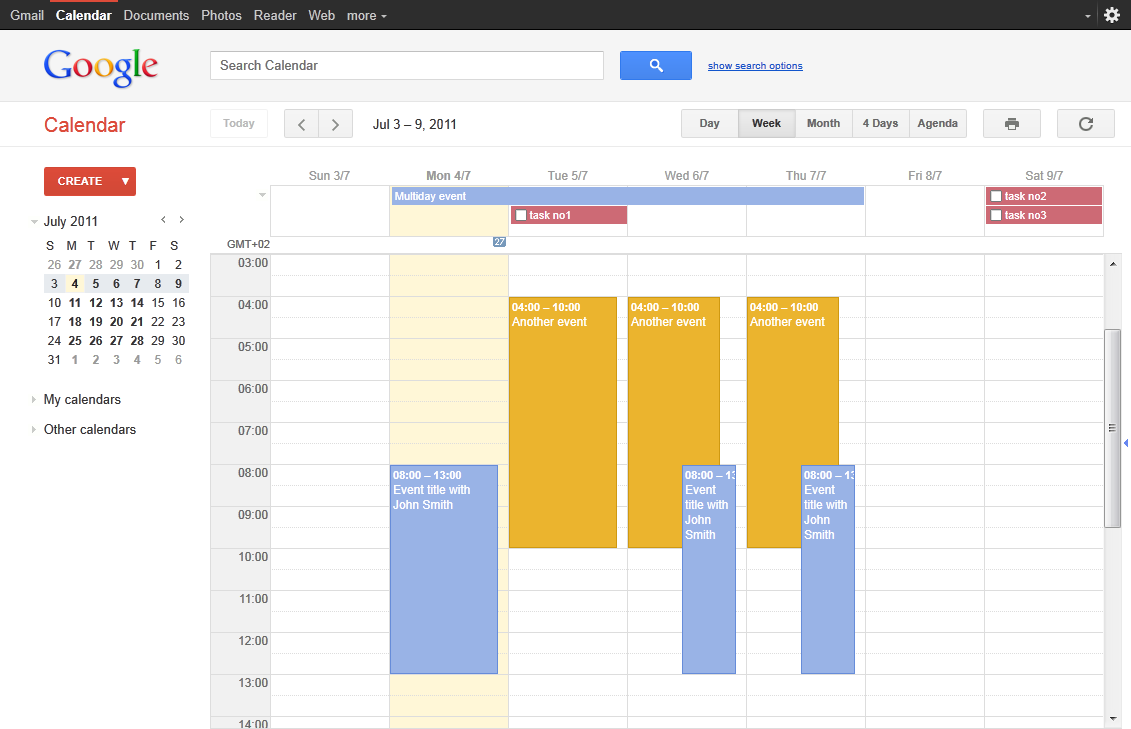Click the blue search magnifying glass button
This screenshot has height=729, width=1131.
click(655, 65)
